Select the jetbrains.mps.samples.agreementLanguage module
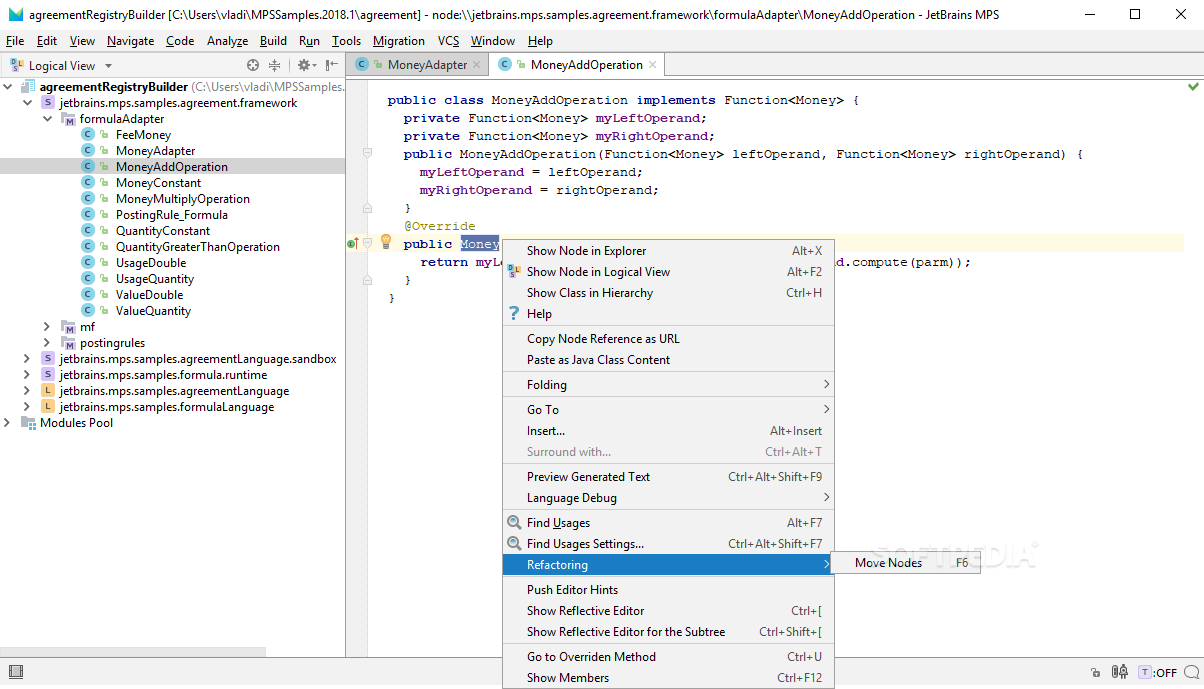Viewport: 1204px width, 689px height. coord(174,391)
